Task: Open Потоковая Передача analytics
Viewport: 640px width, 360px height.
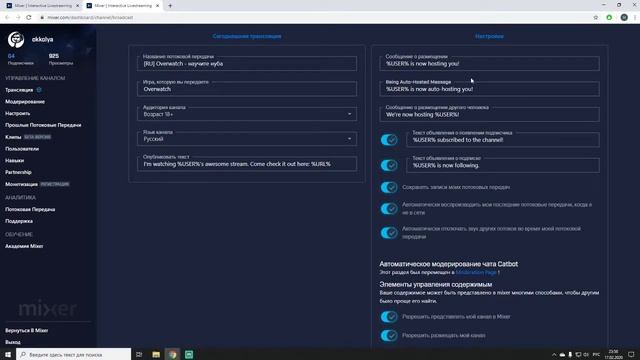Action: (30, 209)
